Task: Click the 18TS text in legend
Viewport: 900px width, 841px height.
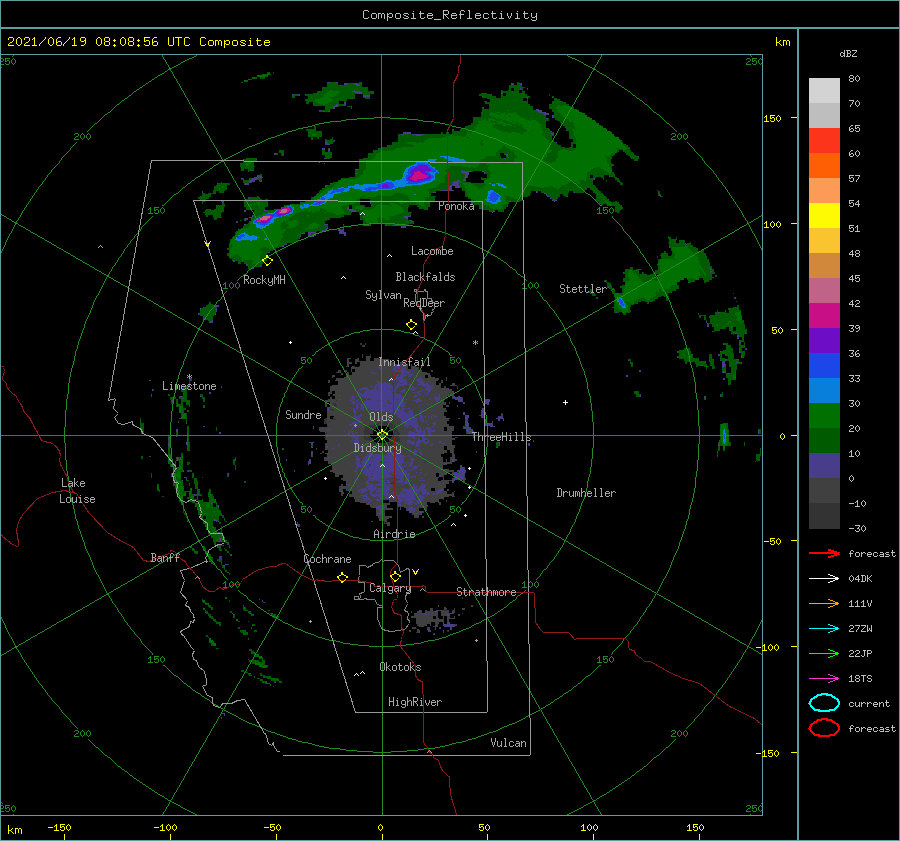Action: click(860, 679)
